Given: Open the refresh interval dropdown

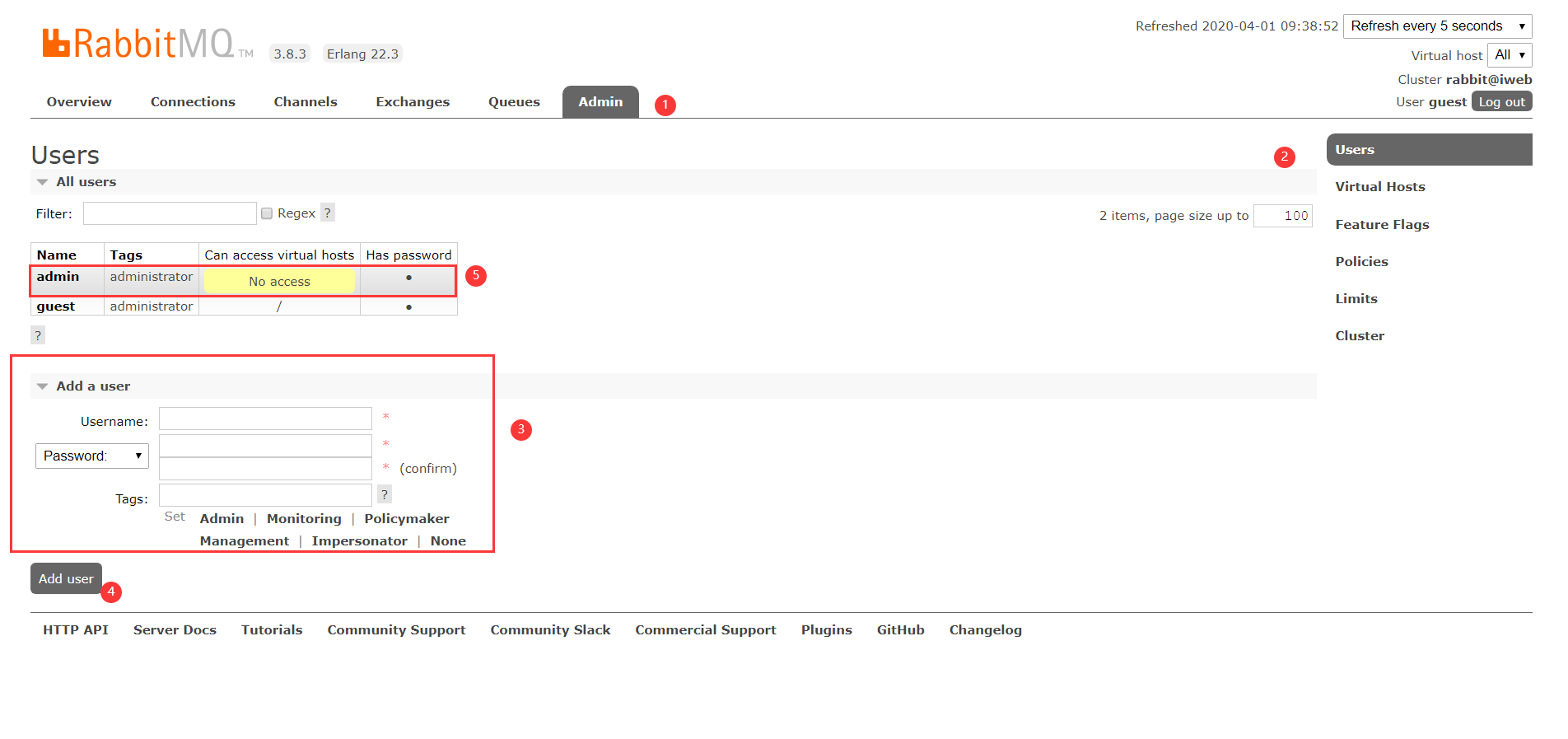Looking at the screenshot, I should [x=1437, y=26].
